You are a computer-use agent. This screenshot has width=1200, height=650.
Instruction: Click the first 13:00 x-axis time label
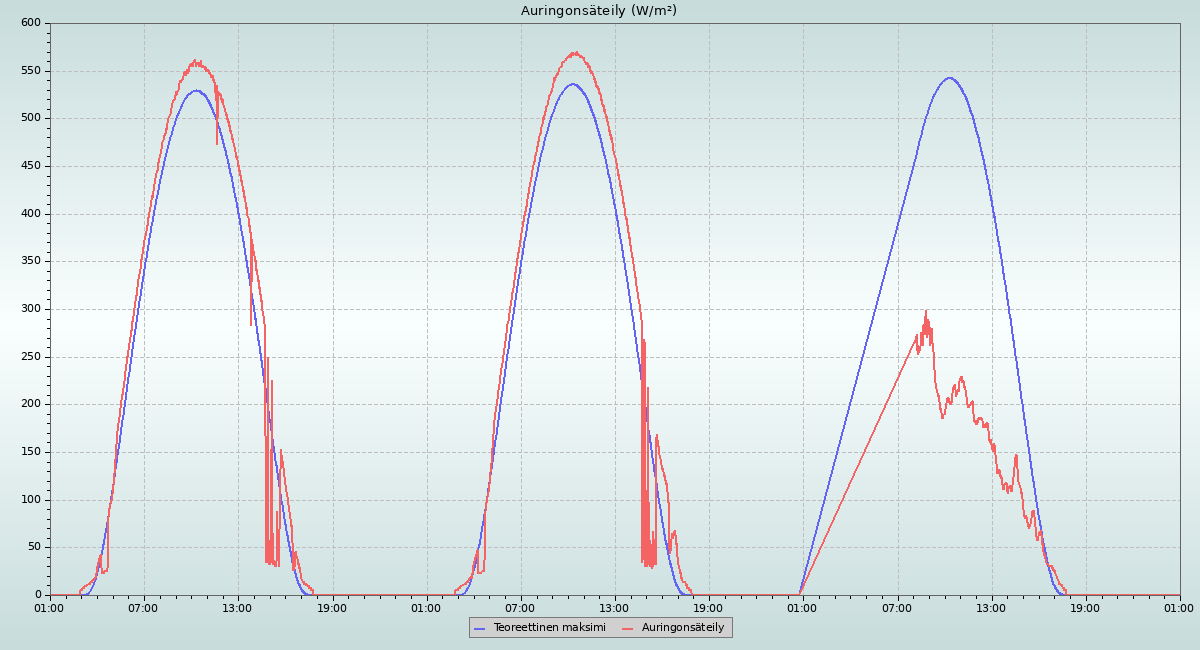click(x=238, y=608)
